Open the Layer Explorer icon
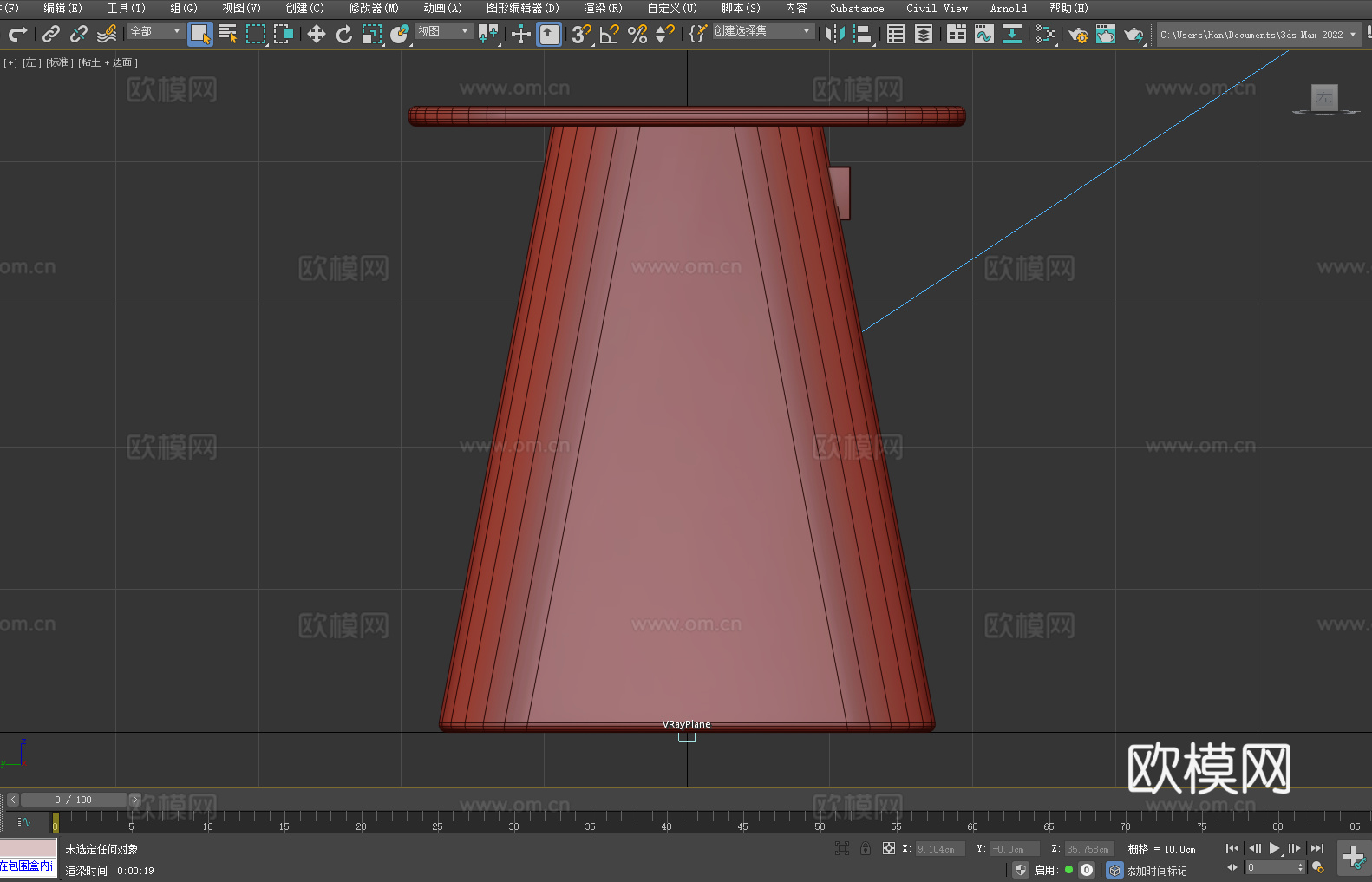1372x882 pixels. tap(924, 34)
